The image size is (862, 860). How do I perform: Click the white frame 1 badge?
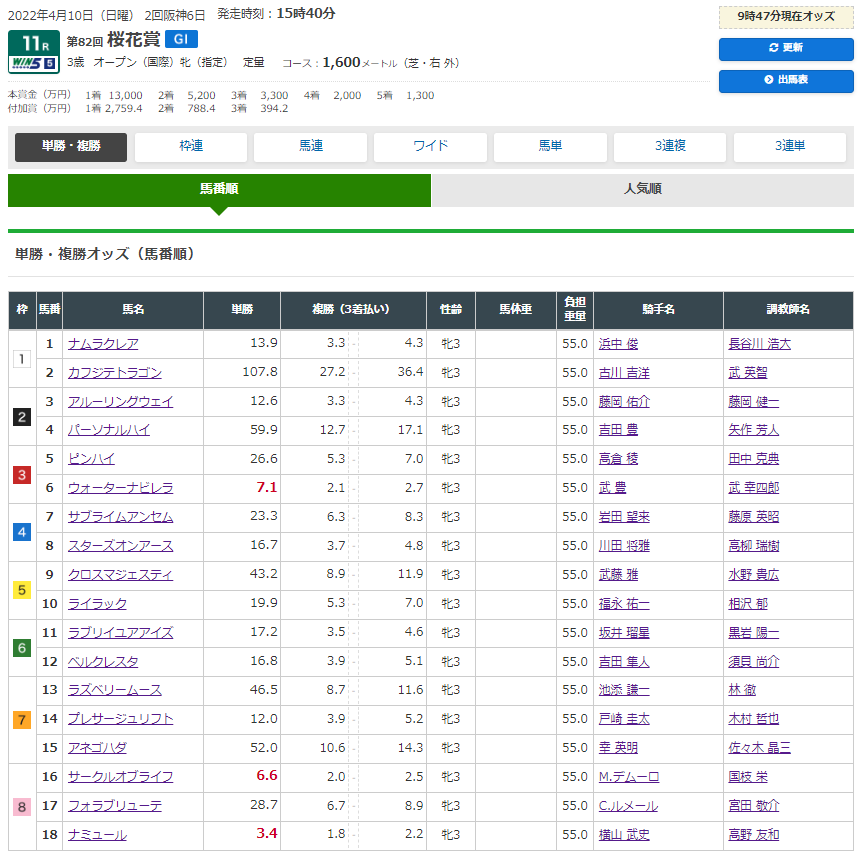22,360
